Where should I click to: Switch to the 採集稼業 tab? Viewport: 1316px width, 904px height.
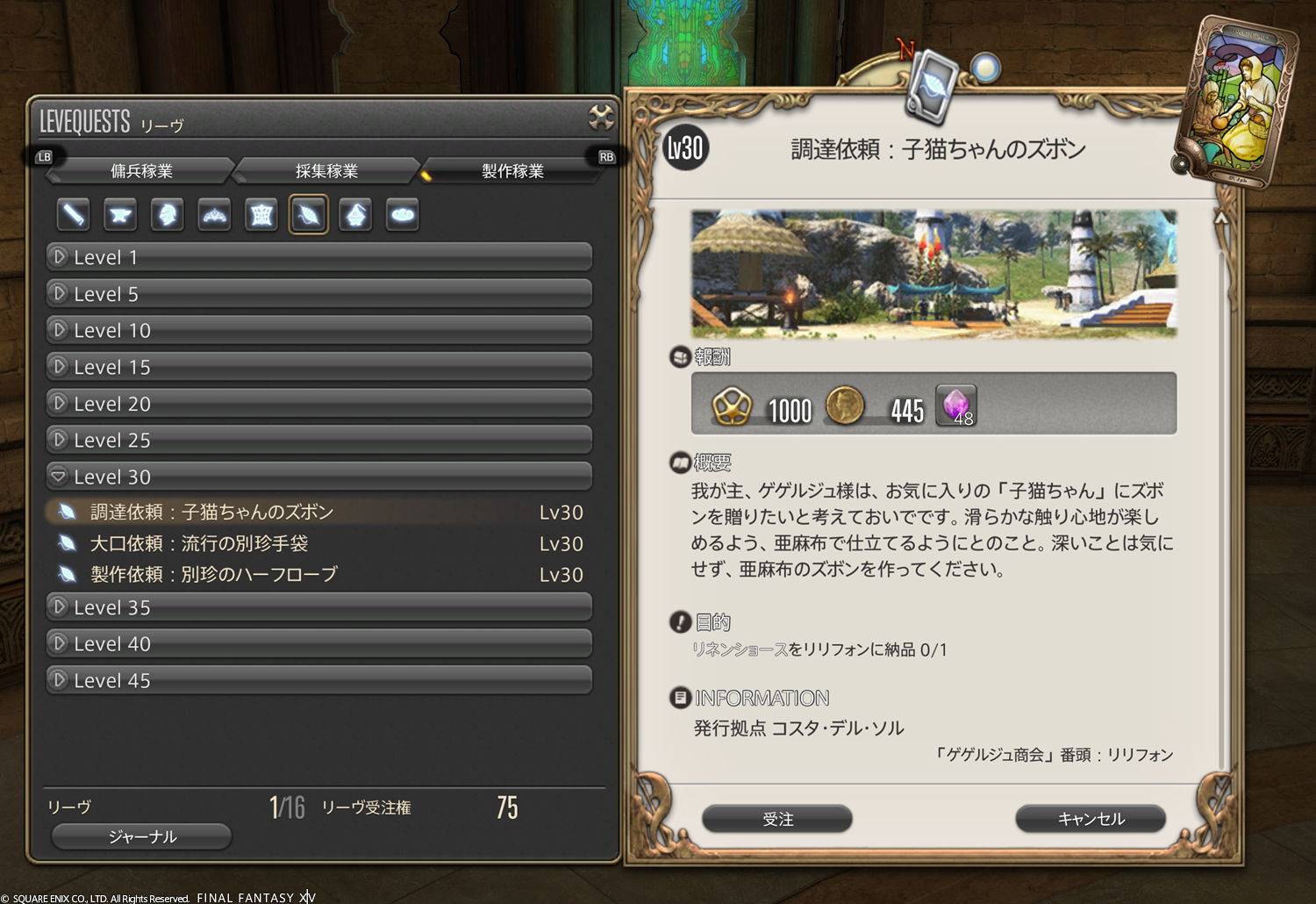(x=326, y=171)
